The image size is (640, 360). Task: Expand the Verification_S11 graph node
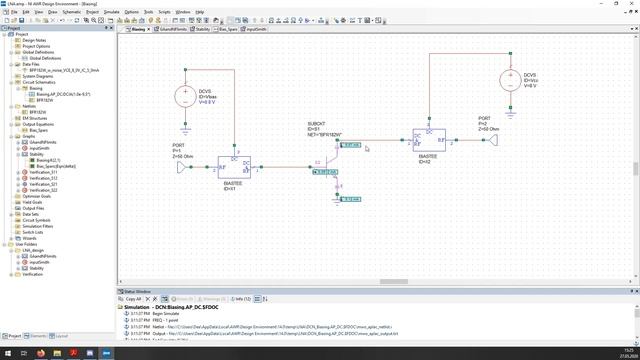pos(18,172)
